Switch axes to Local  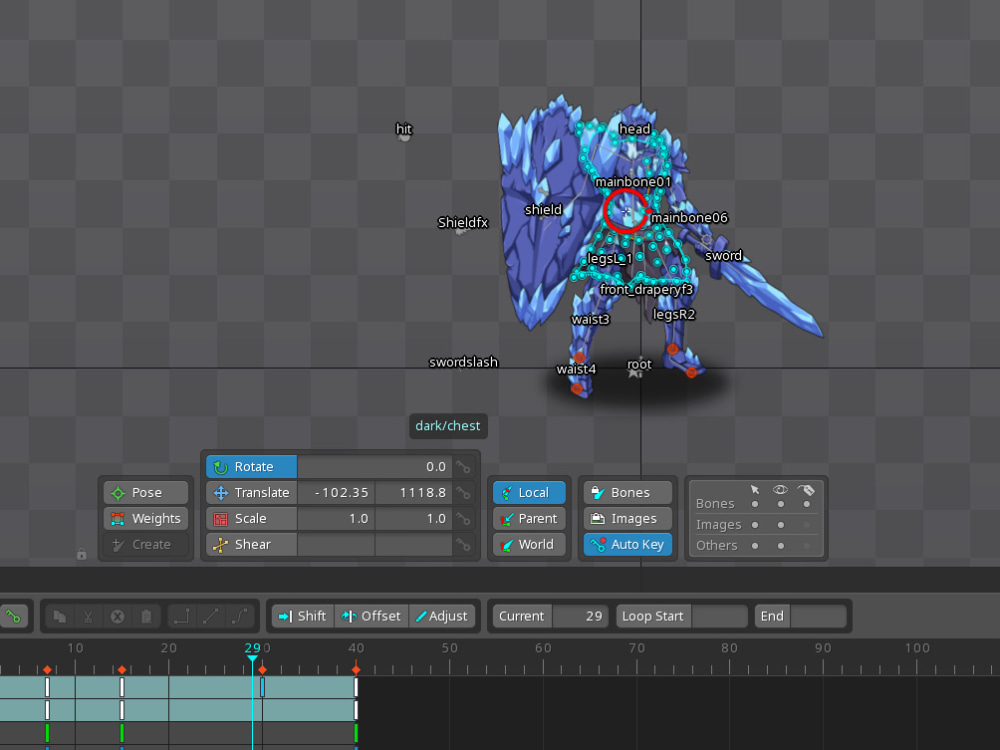coord(529,492)
